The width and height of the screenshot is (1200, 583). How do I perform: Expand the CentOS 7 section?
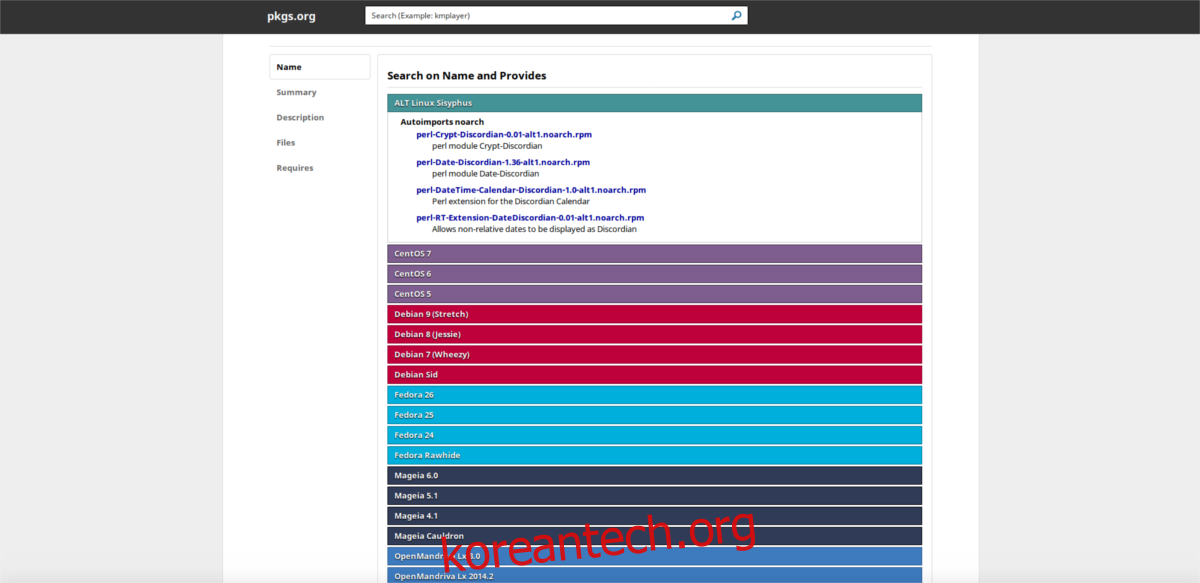[x=654, y=254]
